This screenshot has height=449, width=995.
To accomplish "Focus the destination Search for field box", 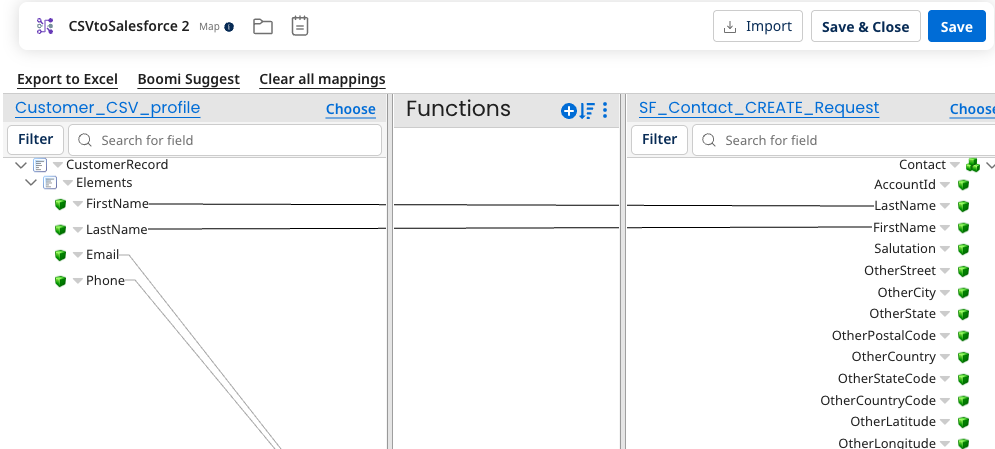I will [x=844, y=140].
